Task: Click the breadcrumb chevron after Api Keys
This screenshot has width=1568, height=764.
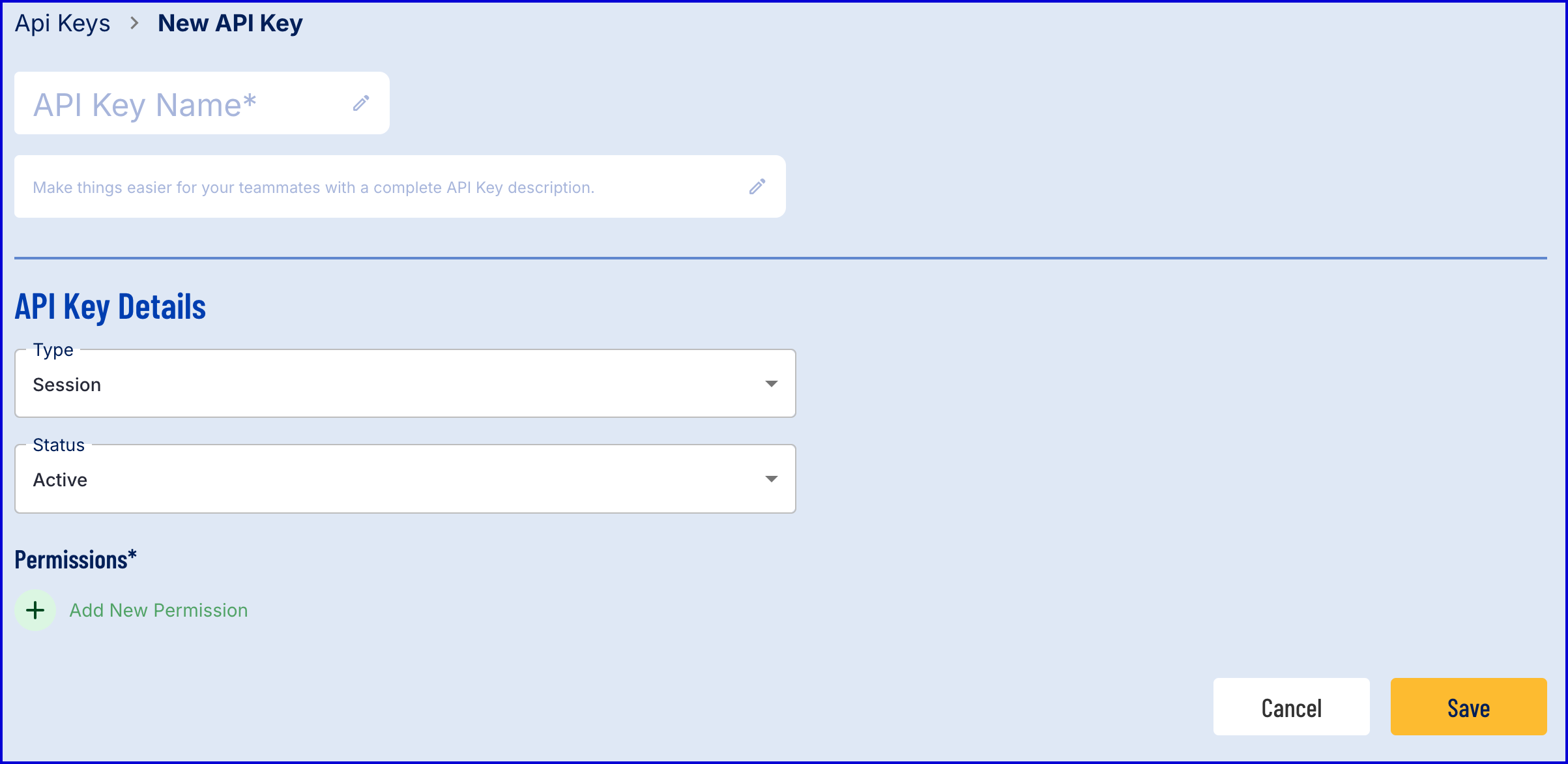Action: click(x=134, y=23)
